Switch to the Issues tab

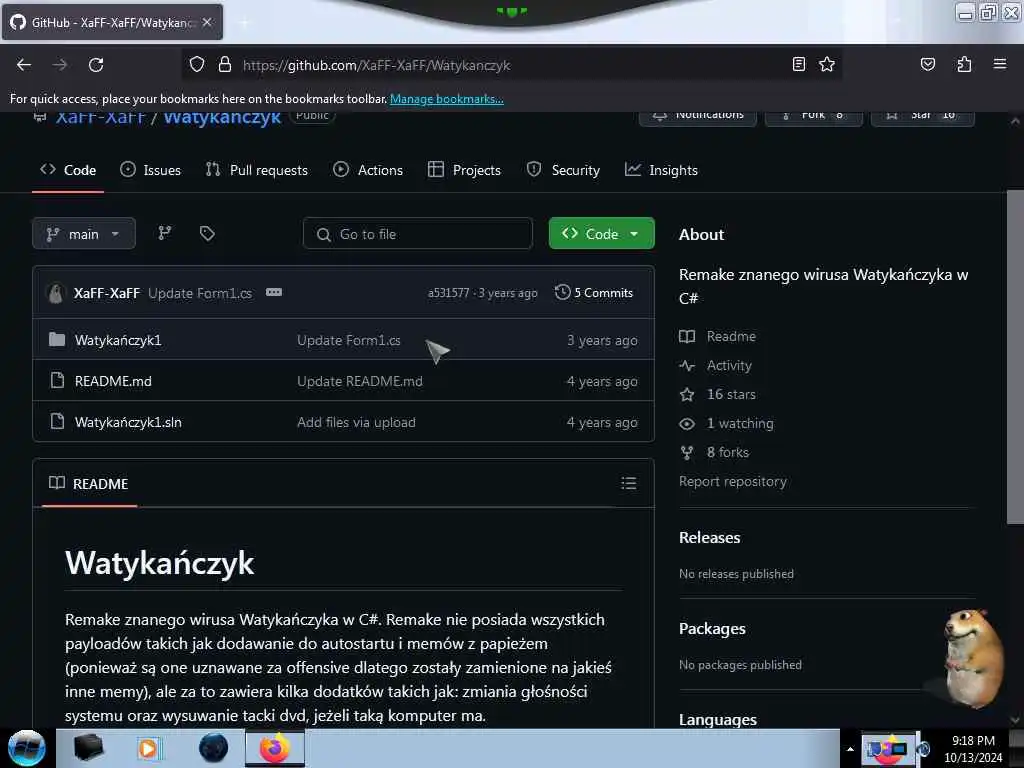coord(151,170)
